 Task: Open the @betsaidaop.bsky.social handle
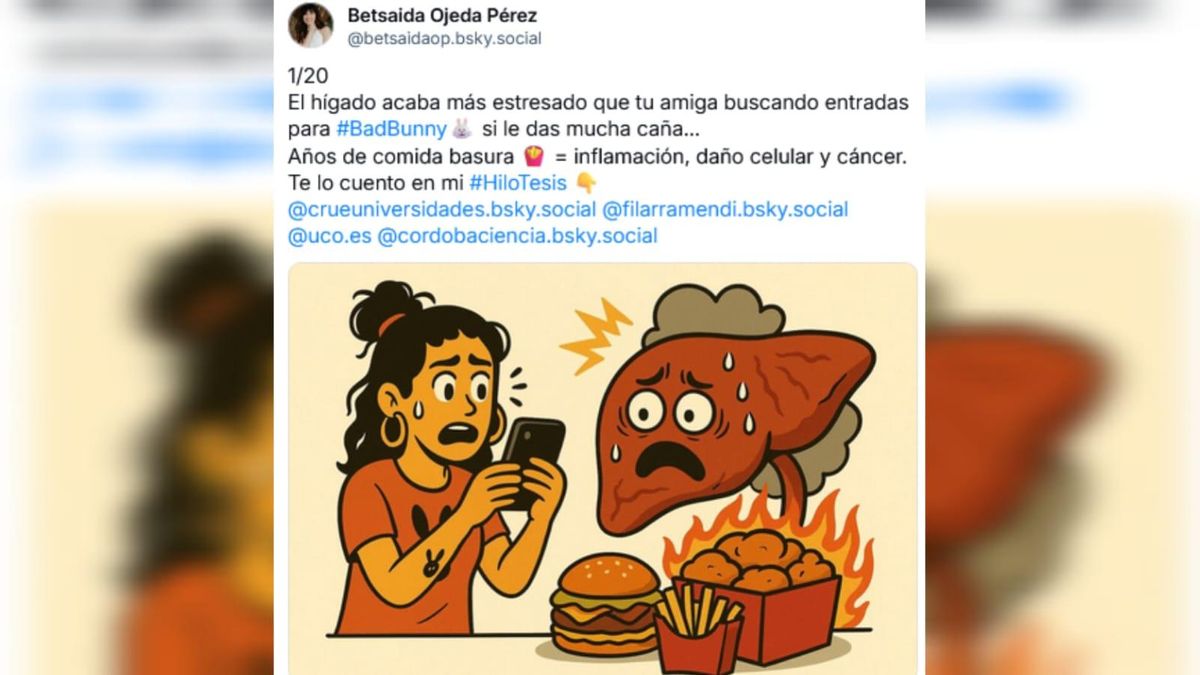(444, 39)
